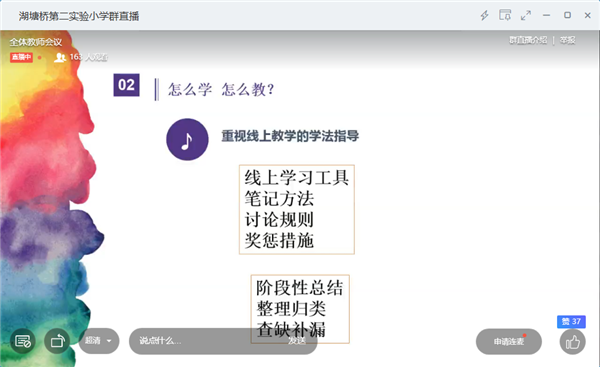Open 群直播介绍 link
Viewport: 600px width, 367px height.
pyautogui.click(x=528, y=40)
